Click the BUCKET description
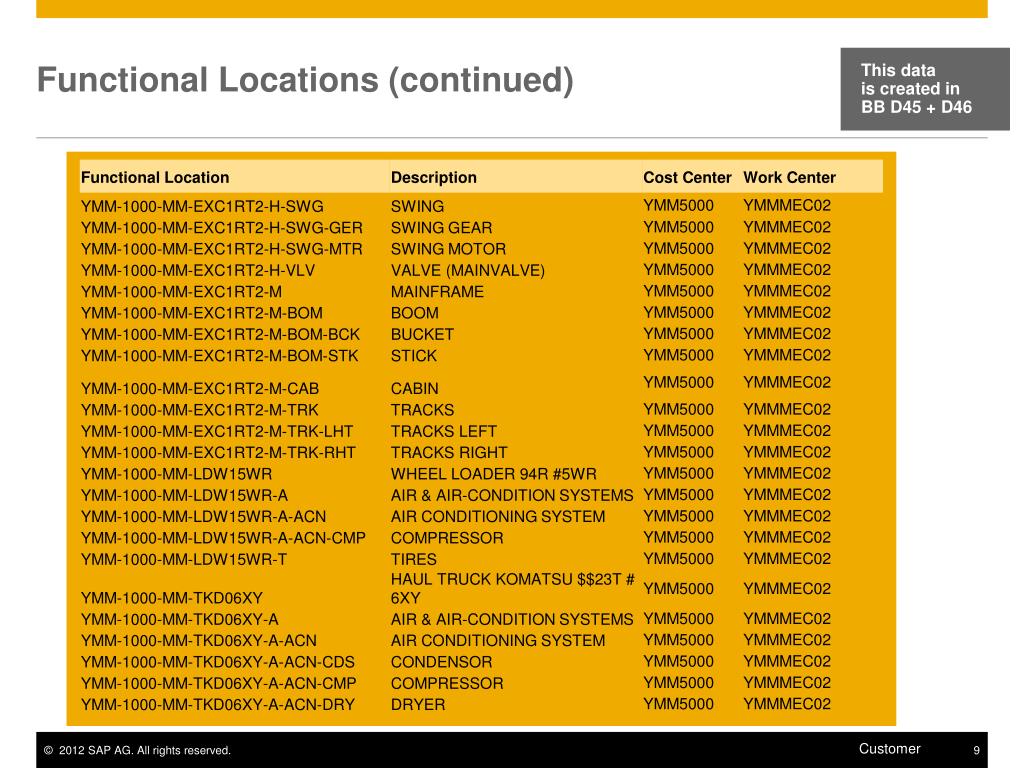The width and height of the screenshot is (1024, 768). coord(423,334)
